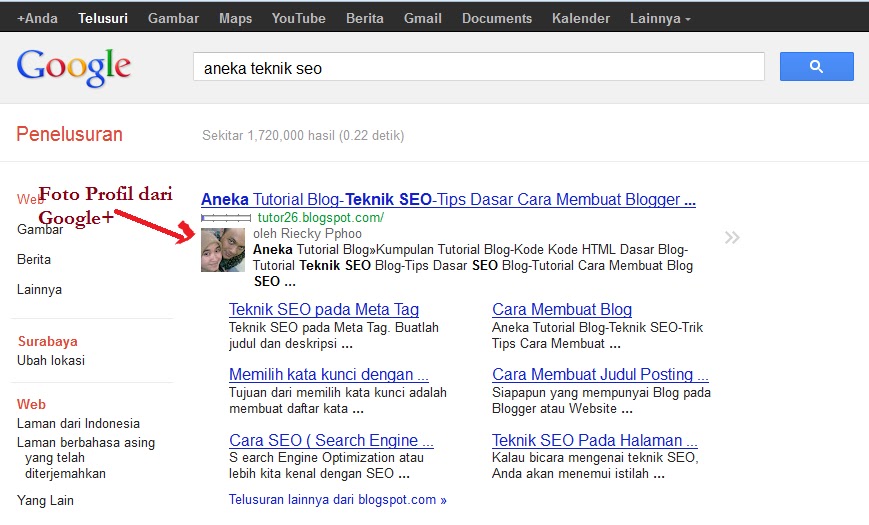This screenshot has height=525, width=869.
Task: Filter by 'Laman dari Indonesia'
Action: pos(78,424)
